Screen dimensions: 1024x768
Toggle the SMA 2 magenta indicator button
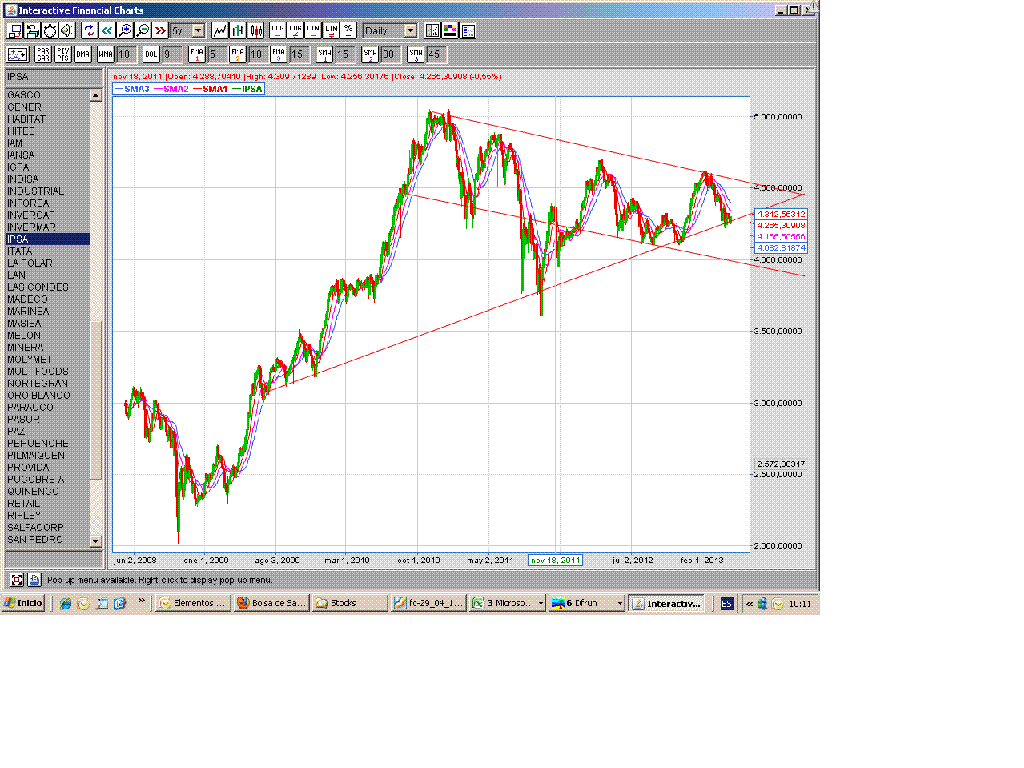(370, 54)
